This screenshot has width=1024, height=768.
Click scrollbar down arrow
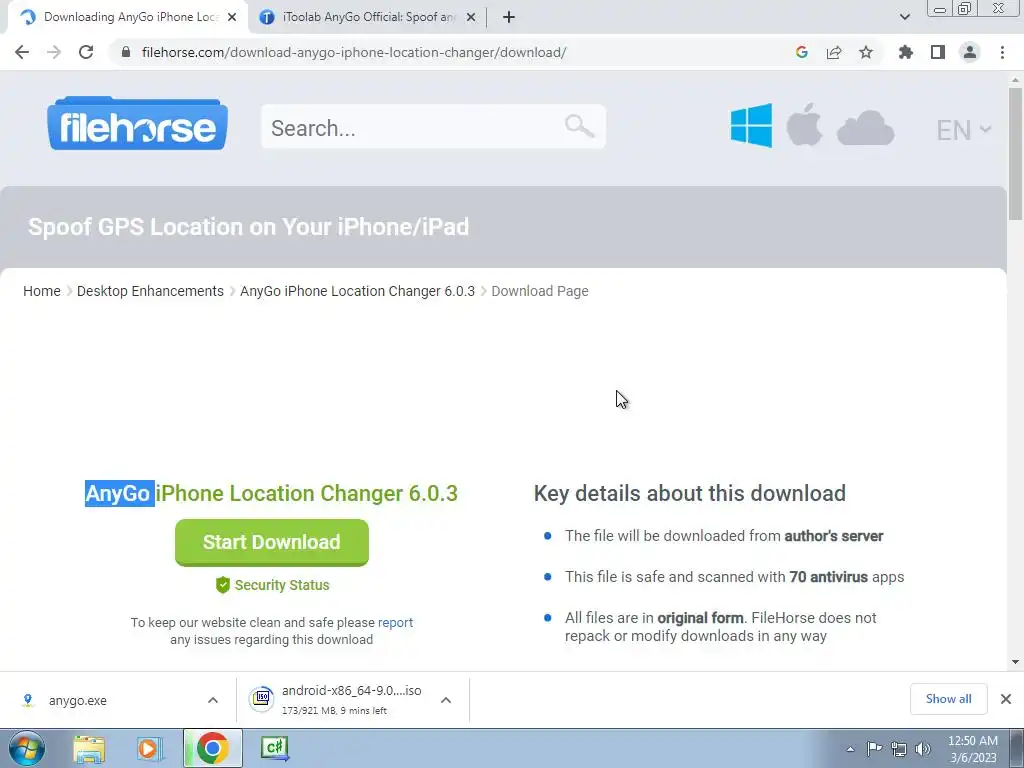[x=1015, y=662]
